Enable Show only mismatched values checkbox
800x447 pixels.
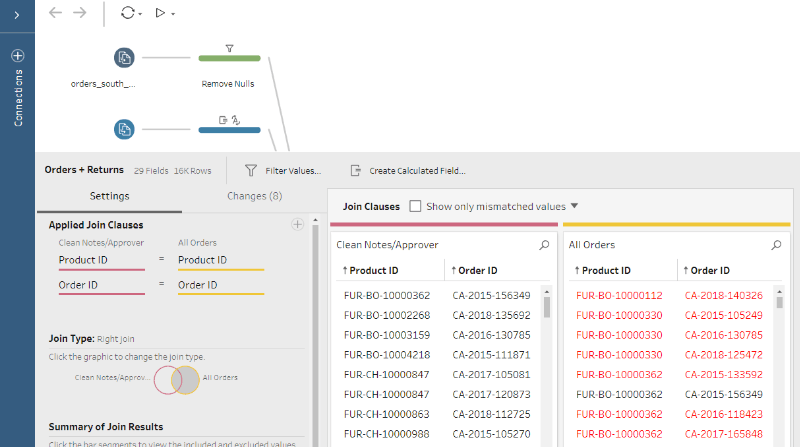point(416,206)
